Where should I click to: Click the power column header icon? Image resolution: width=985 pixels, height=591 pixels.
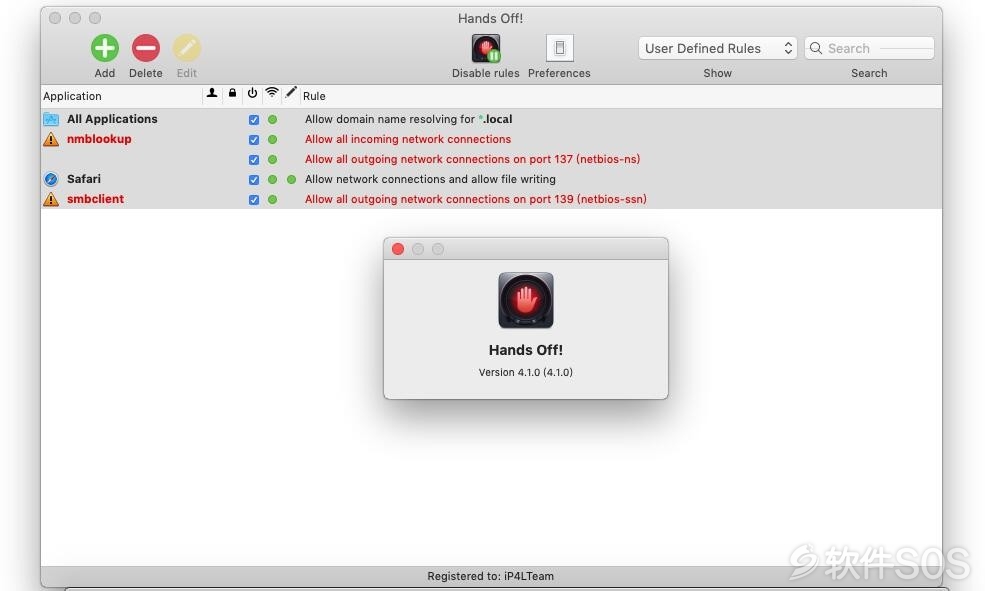pos(252,93)
